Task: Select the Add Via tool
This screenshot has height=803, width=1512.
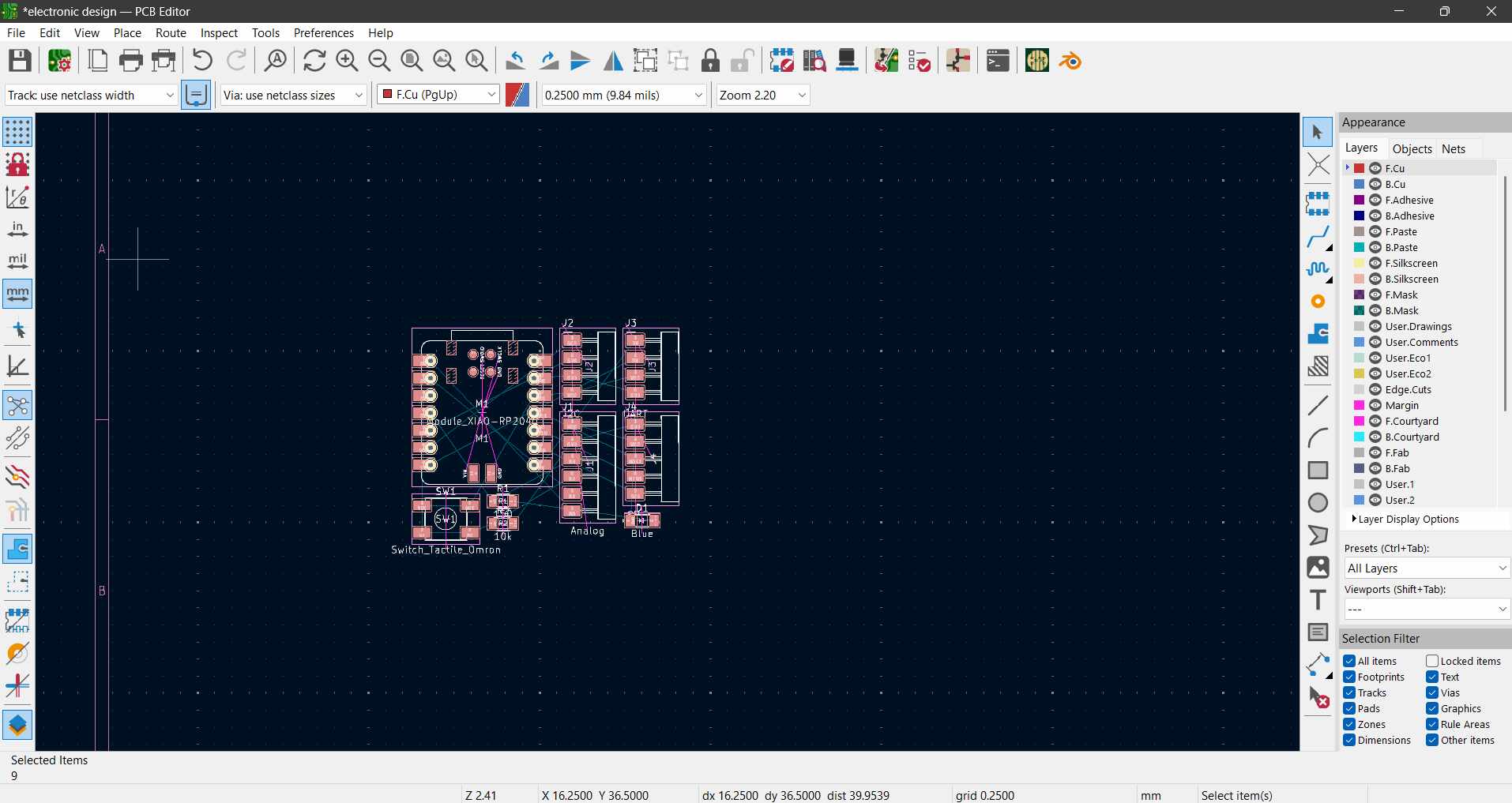Action: [1318, 302]
